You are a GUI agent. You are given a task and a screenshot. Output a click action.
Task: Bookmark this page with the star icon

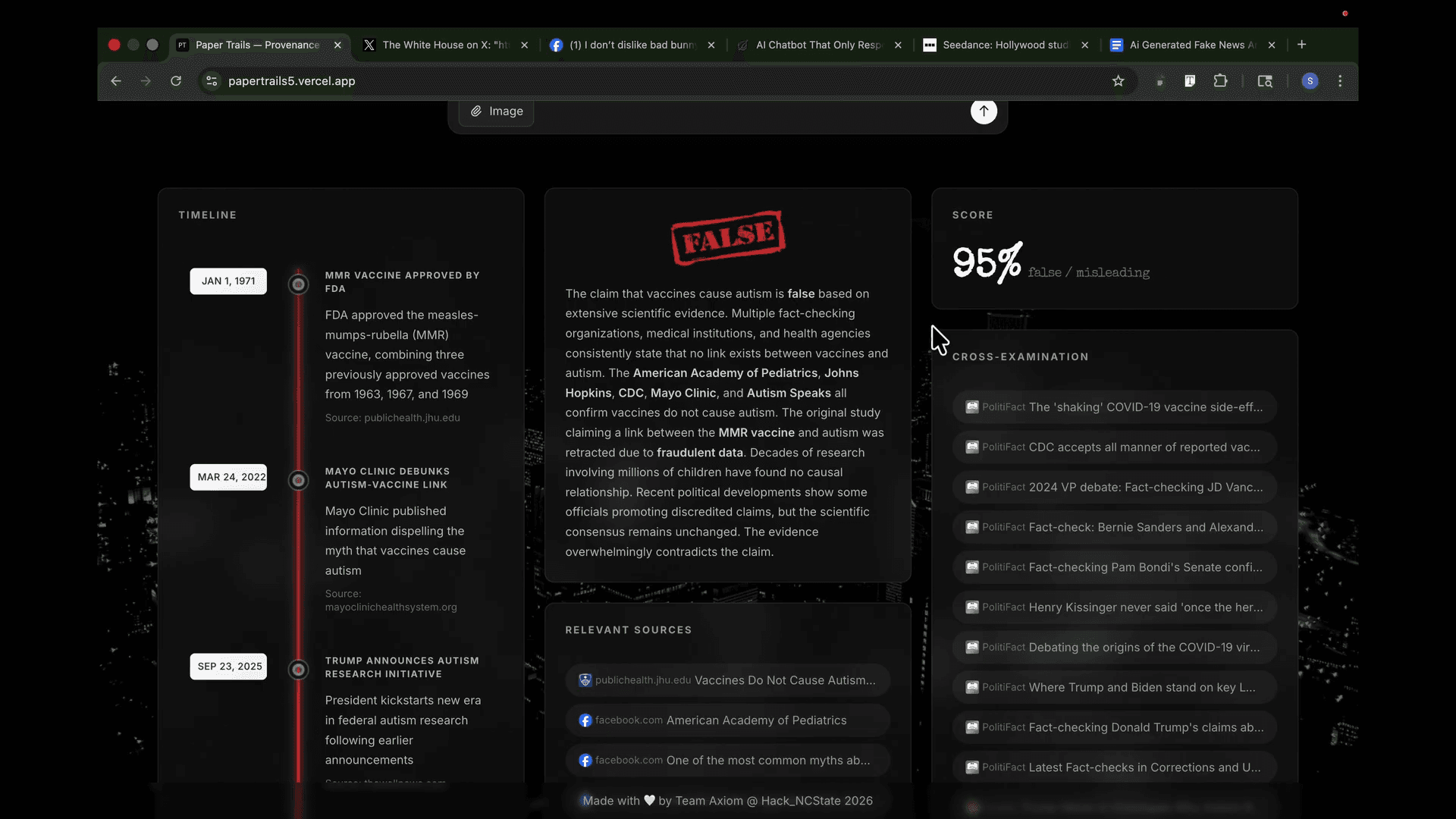(x=1118, y=81)
